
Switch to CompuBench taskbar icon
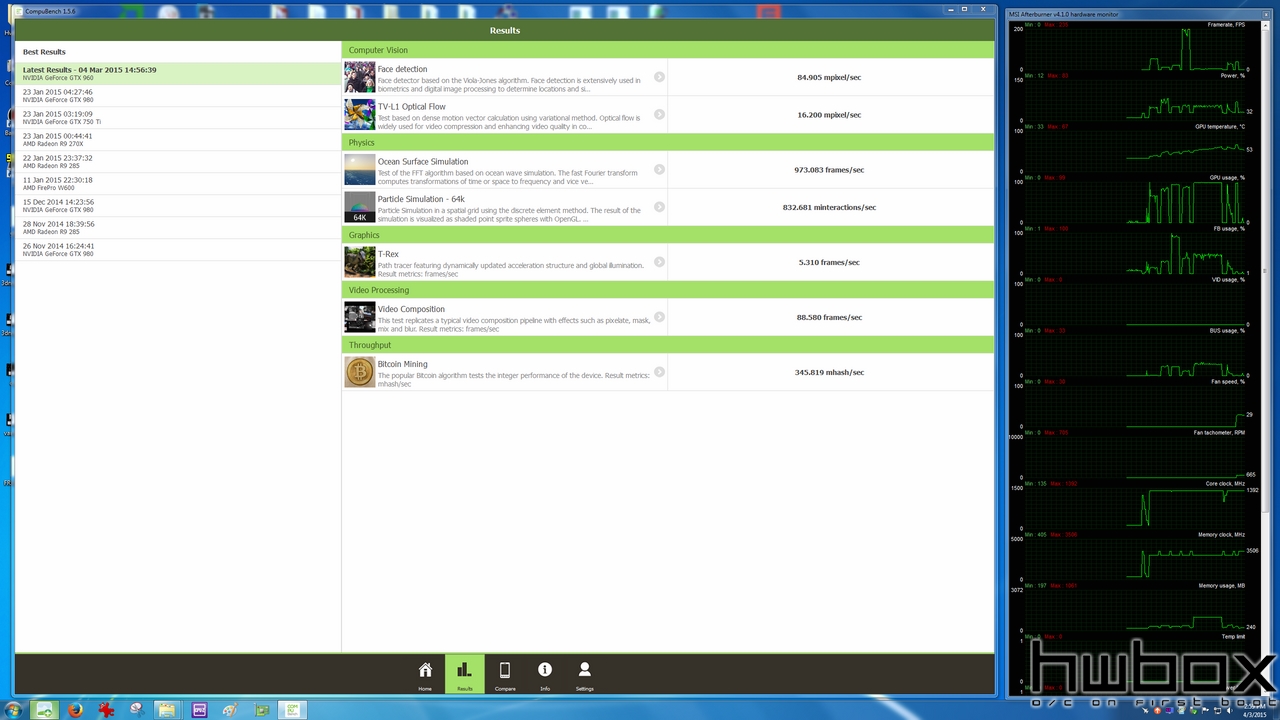pyautogui.click(x=293, y=710)
